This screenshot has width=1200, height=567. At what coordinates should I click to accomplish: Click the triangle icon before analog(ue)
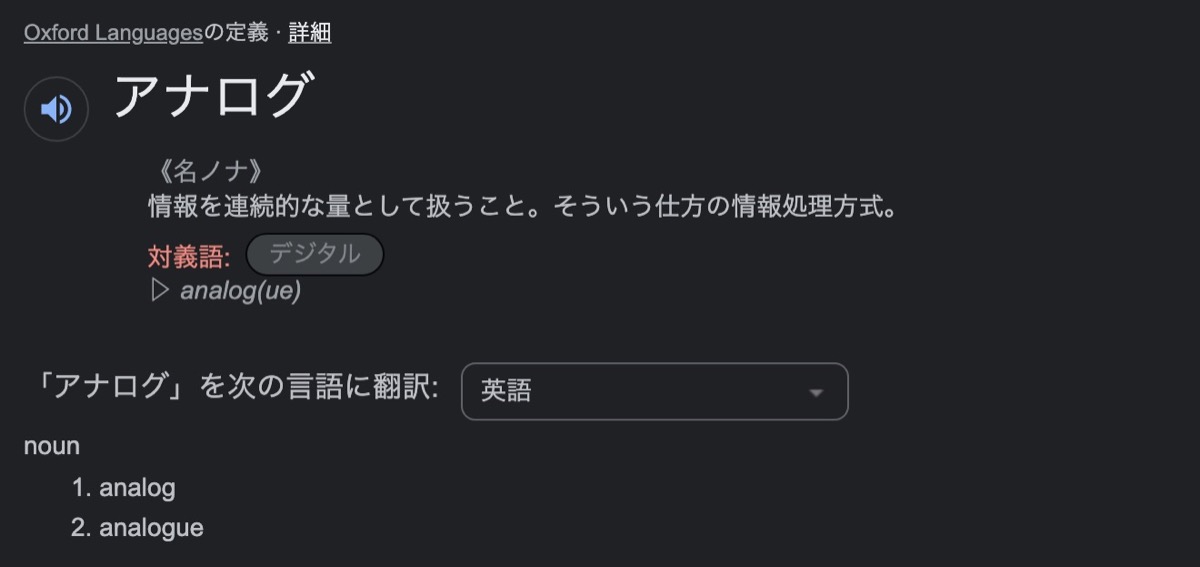(158, 291)
